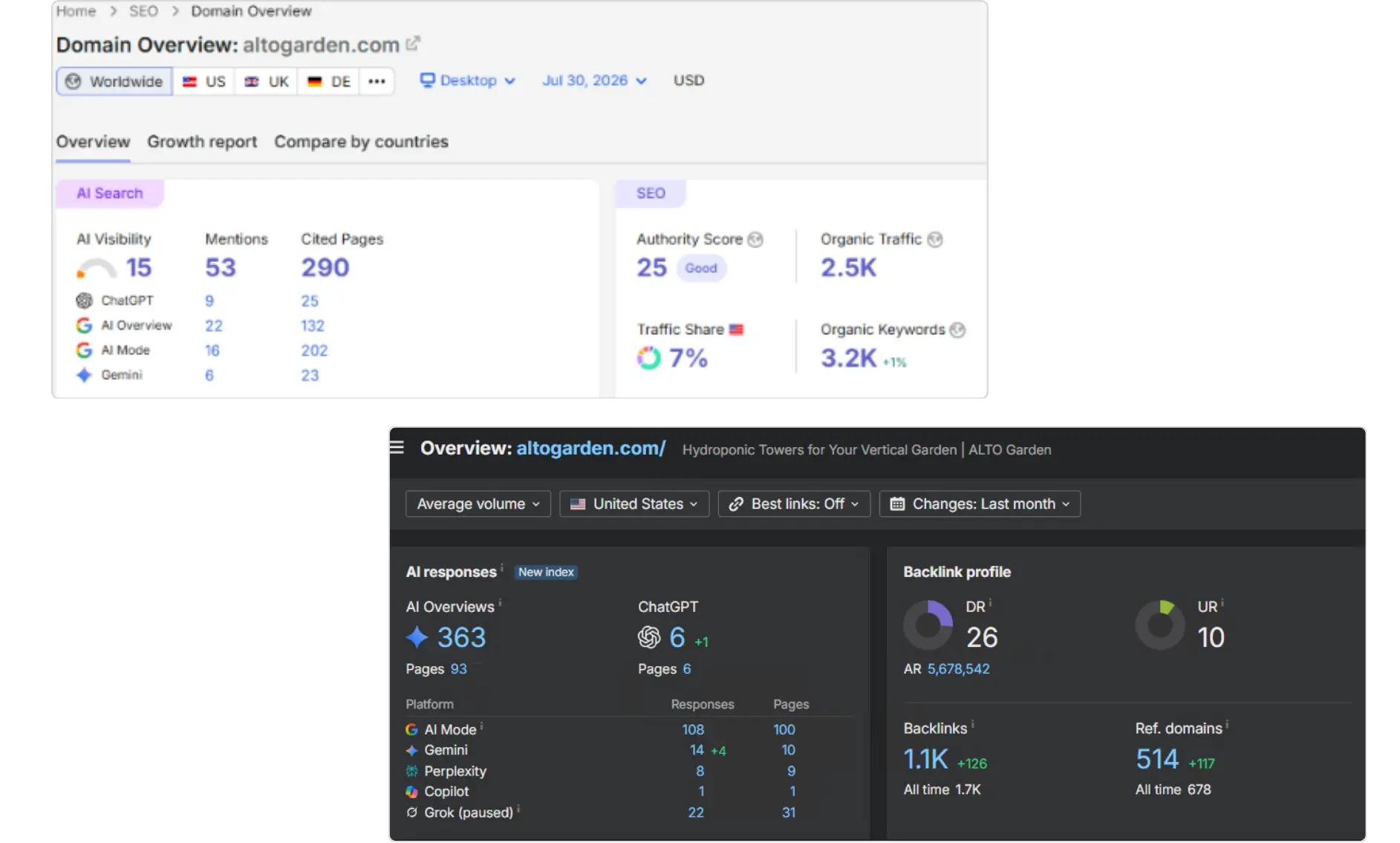Select the Worldwide region button
The height and width of the screenshot is (843, 1400).
(x=114, y=81)
